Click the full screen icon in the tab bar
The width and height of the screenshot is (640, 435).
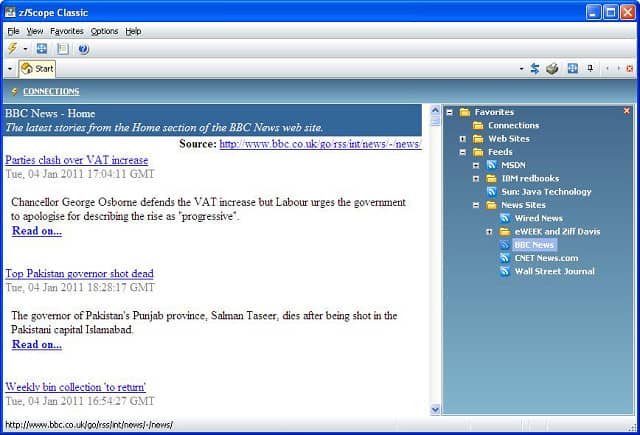[573, 69]
